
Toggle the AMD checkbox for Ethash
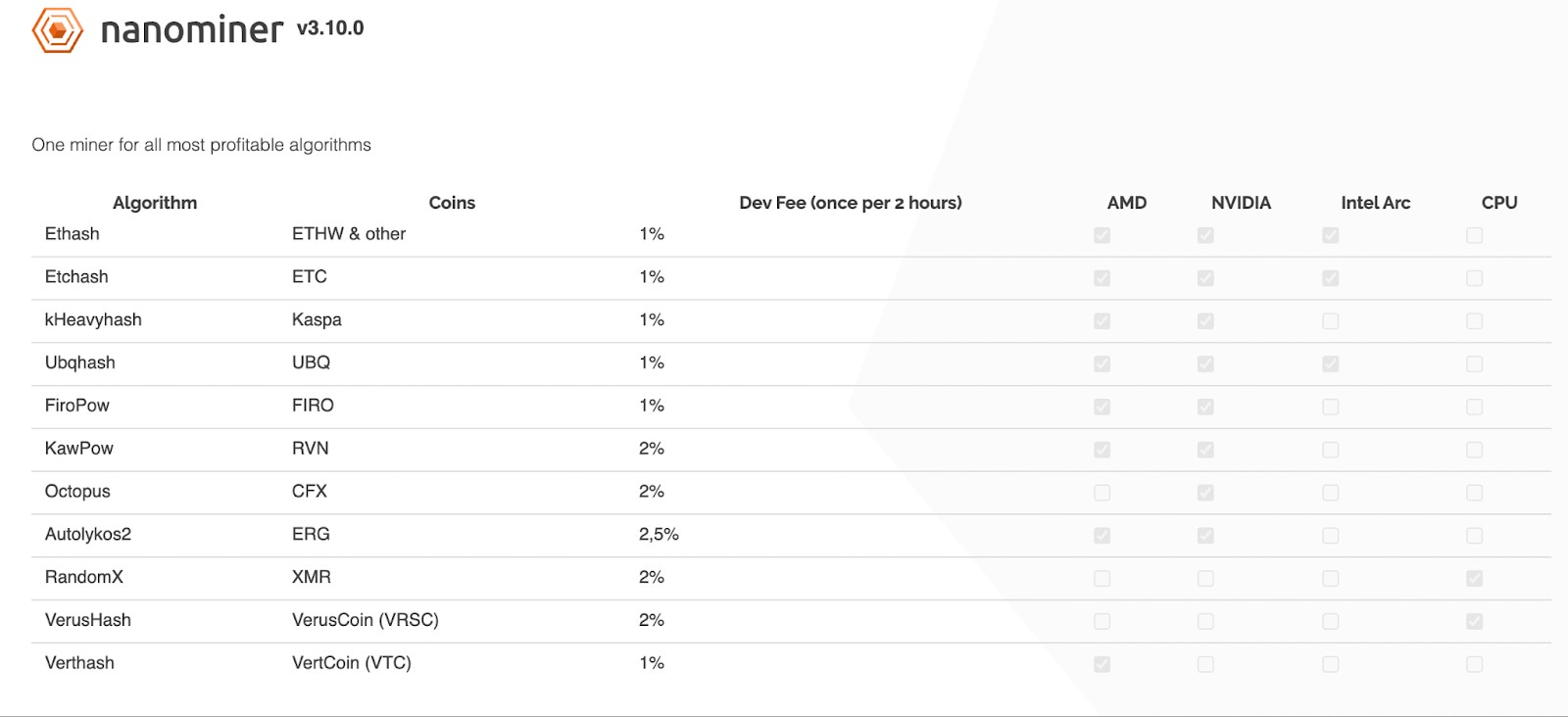point(1102,235)
